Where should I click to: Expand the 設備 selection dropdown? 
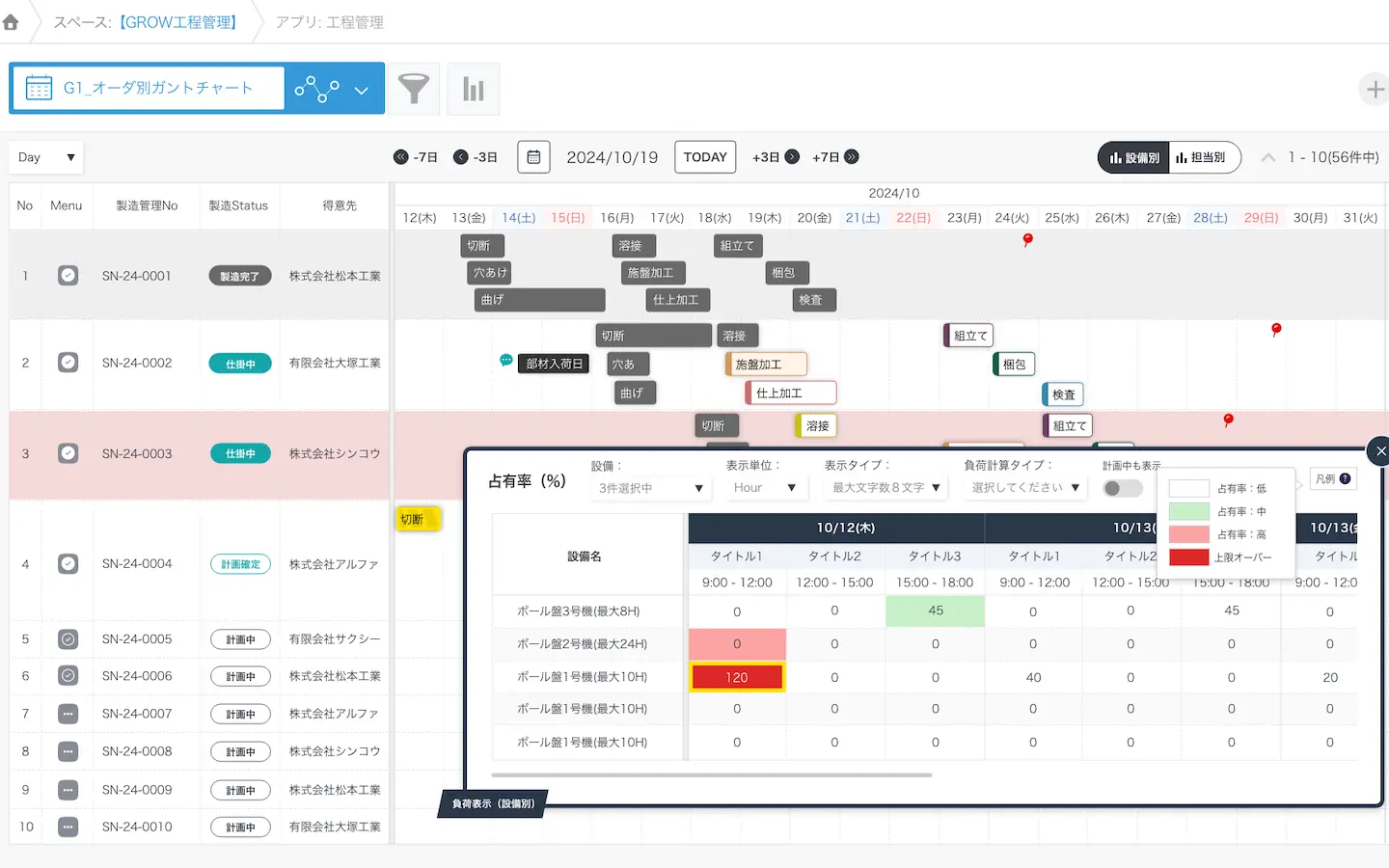click(x=650, y=488)
